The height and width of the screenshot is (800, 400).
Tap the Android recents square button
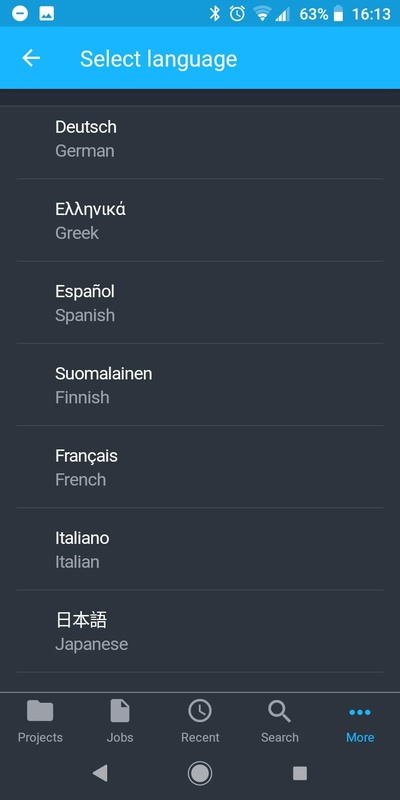[299, 773]
